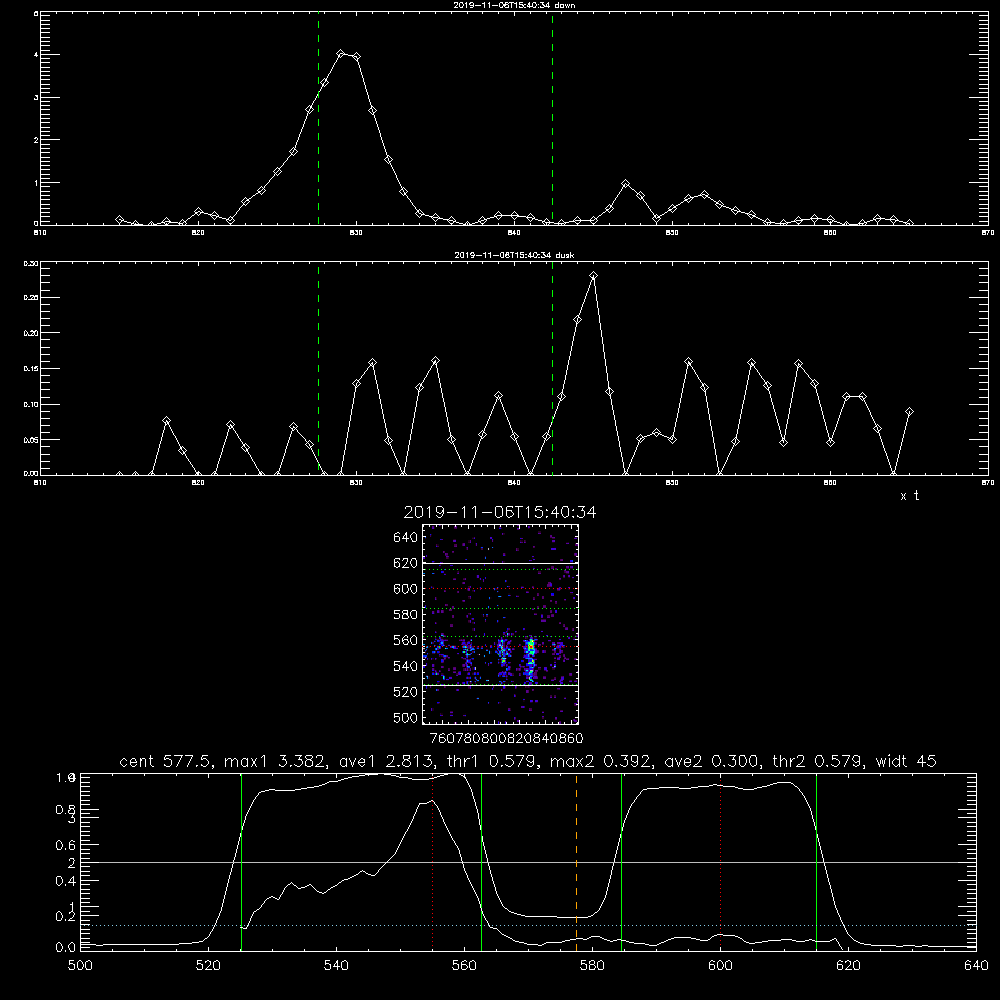Click heatmap y-axis label '560'
This screenshot has width=1000, height=1000.
click(x=405, y=640)
